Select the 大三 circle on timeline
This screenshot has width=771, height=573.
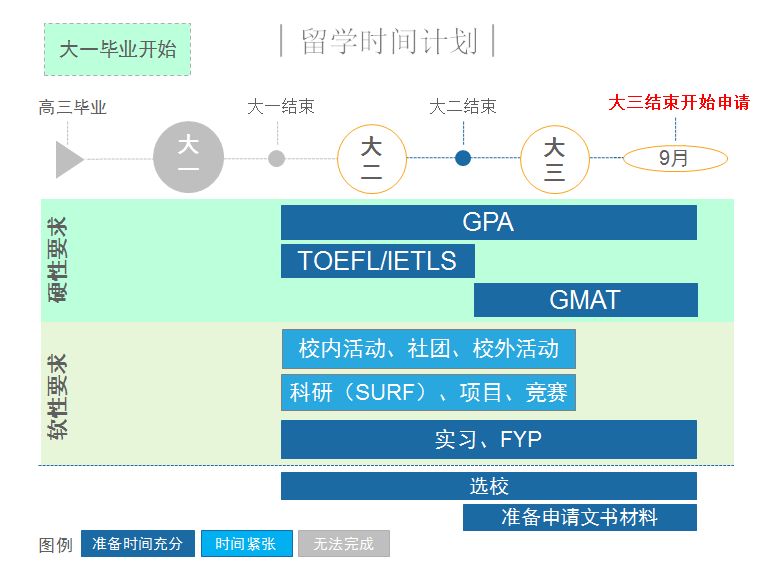point(555,158)
